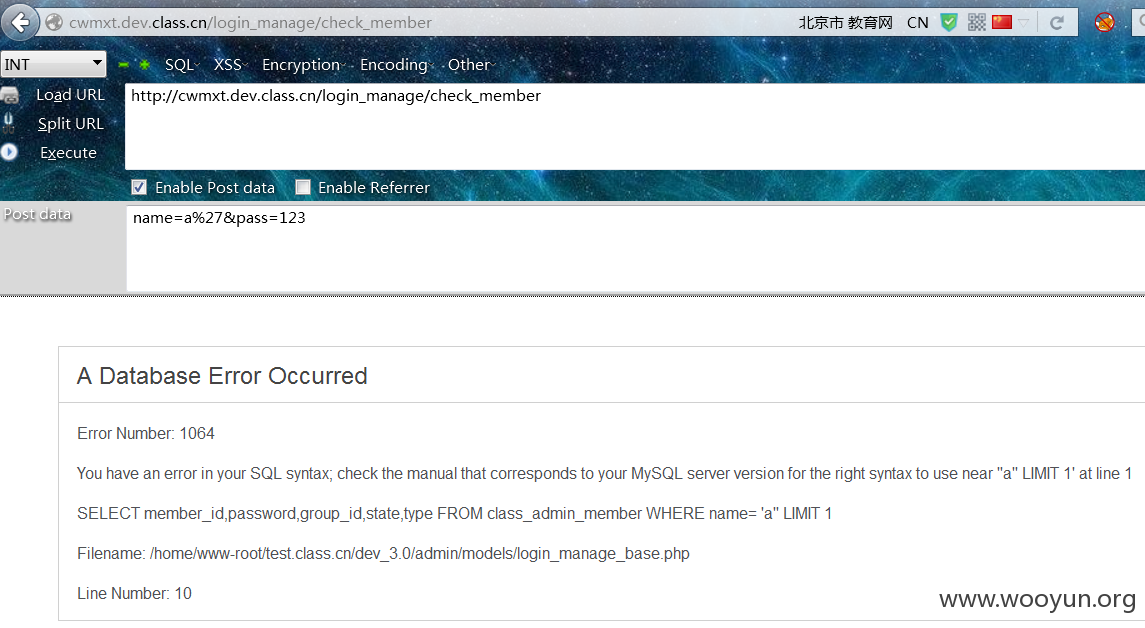Click the Post data text field

635,248
